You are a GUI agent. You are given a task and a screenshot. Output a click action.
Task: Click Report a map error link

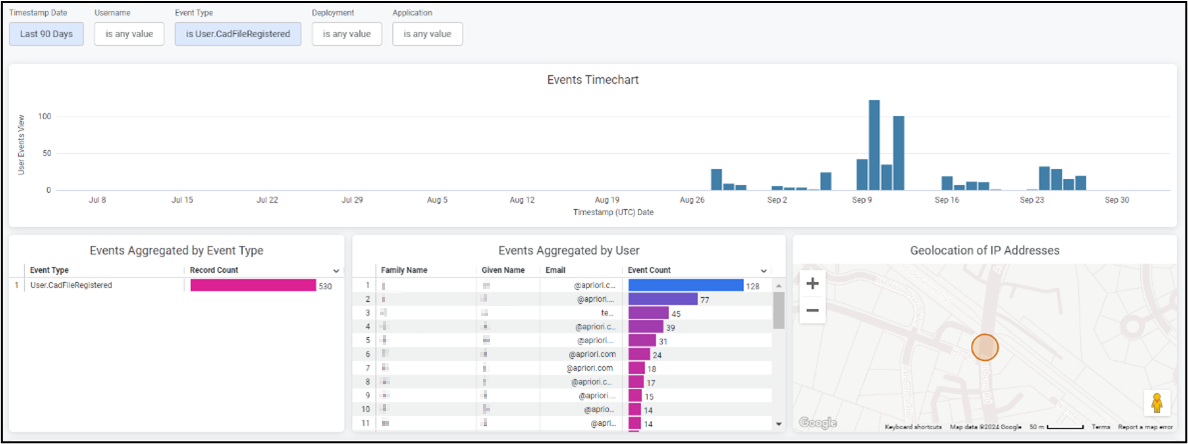coord(1145,427)
